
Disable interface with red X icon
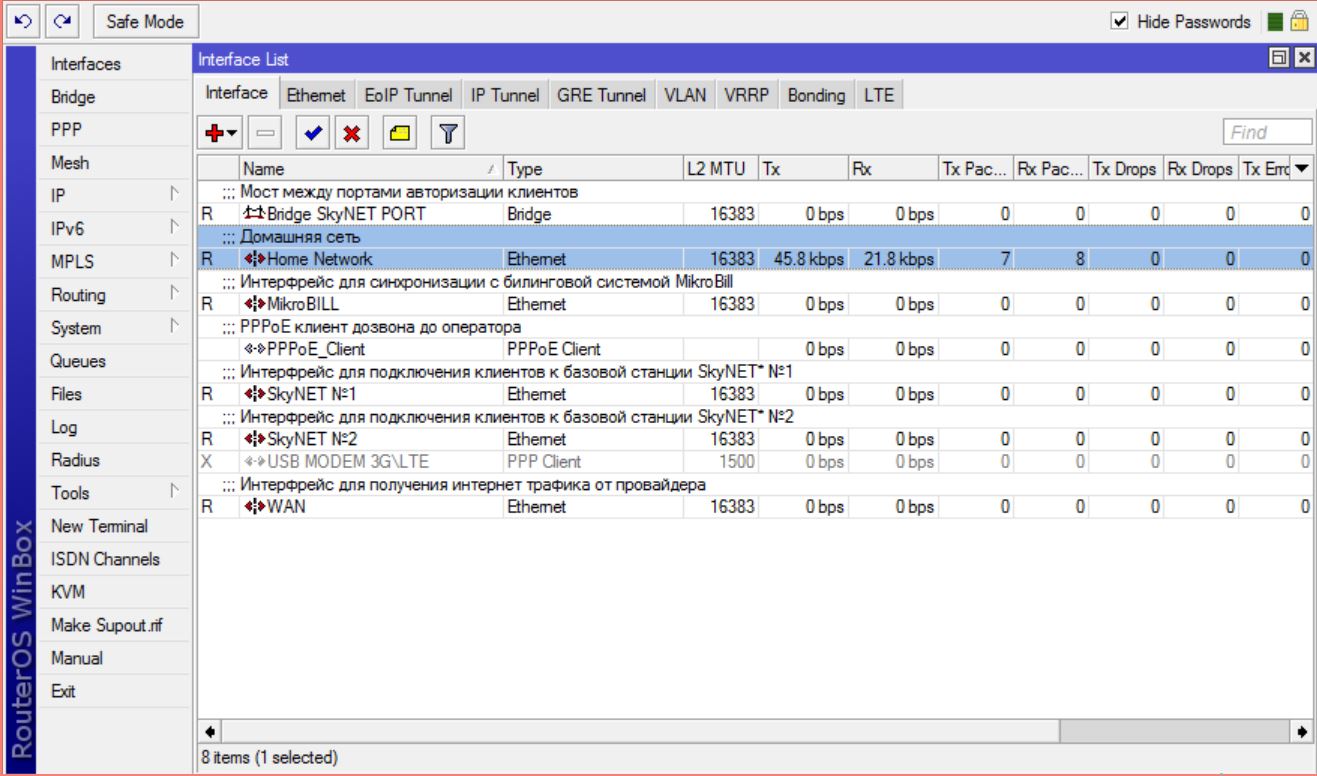(x=352, y=133)
